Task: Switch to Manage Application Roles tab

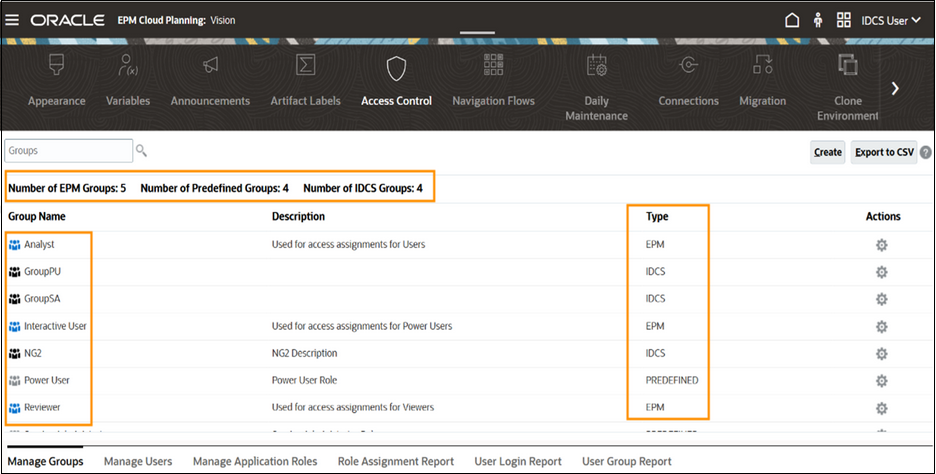Action: tap(255, 461)
